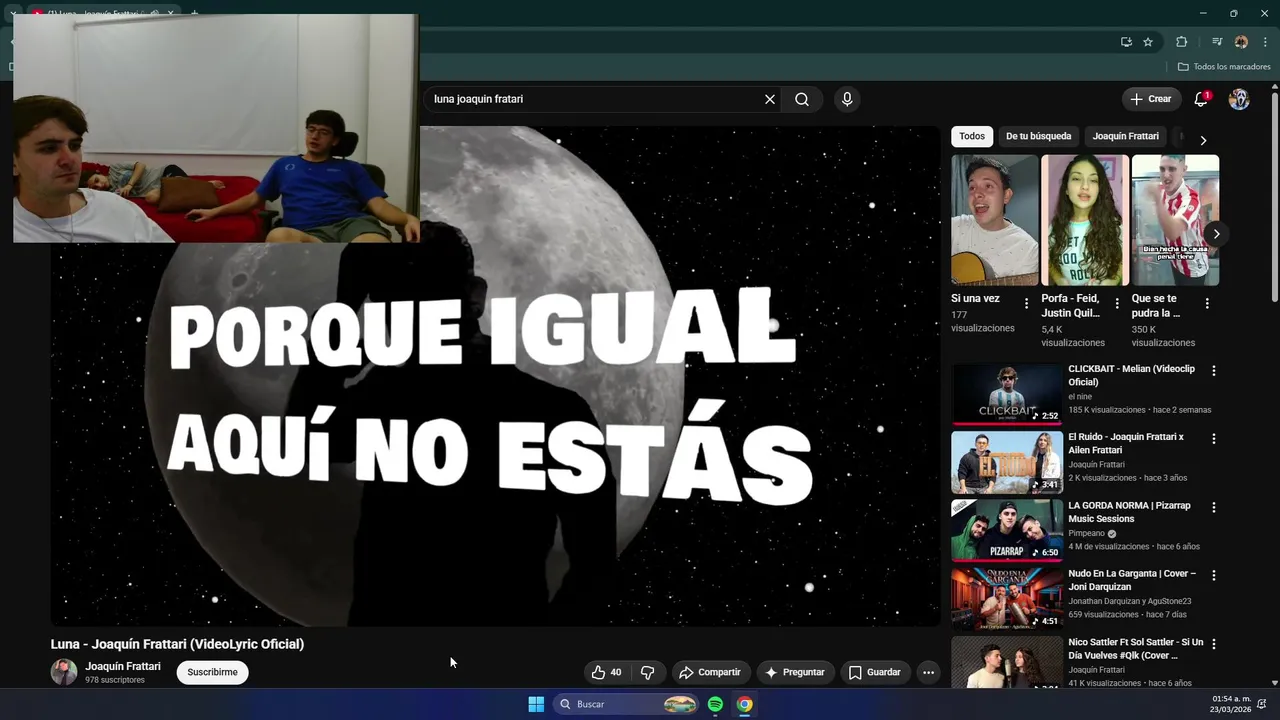
Task: Open Nudo En La Garganta cover title
Action: click(1132, 580)
